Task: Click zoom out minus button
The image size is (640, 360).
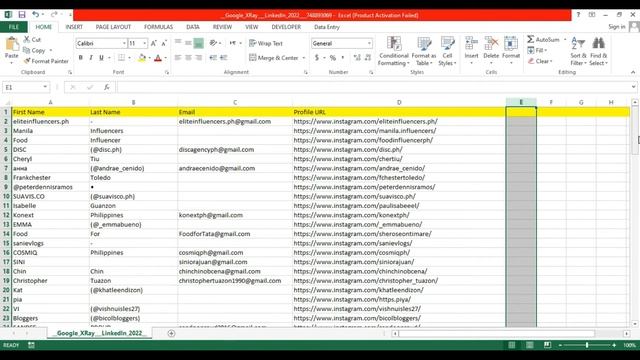Action: coord(560,345)
